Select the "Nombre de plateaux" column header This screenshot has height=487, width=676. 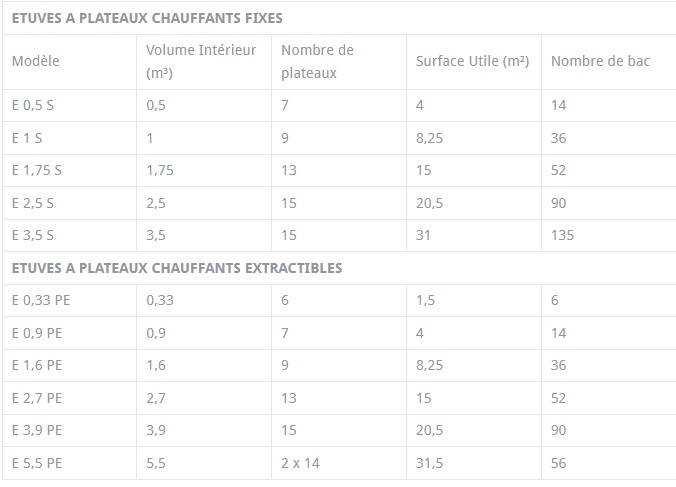[318, 61]
